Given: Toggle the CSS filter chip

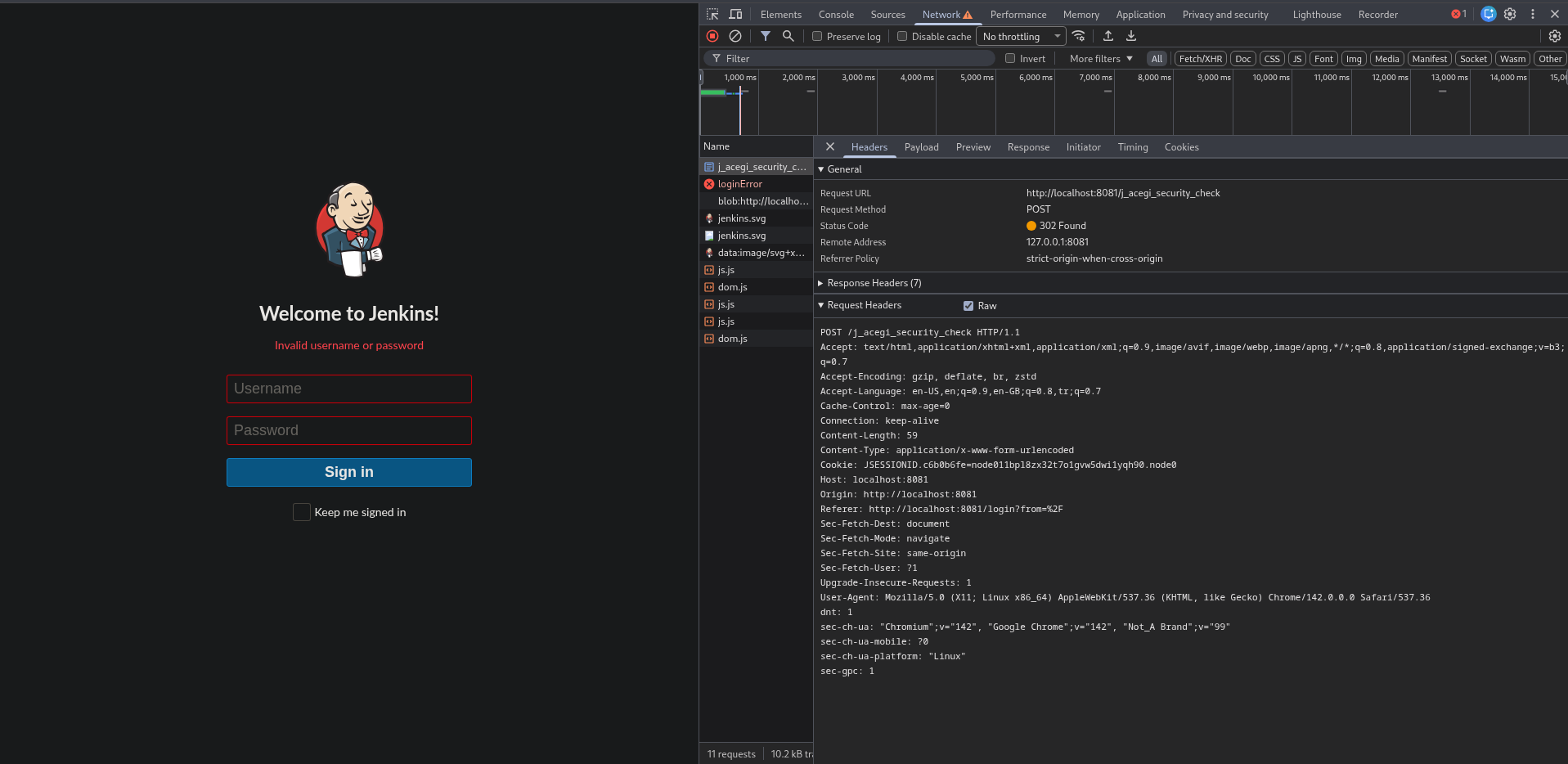Looking at the screenshot, I should click(x=1272, y=59).
